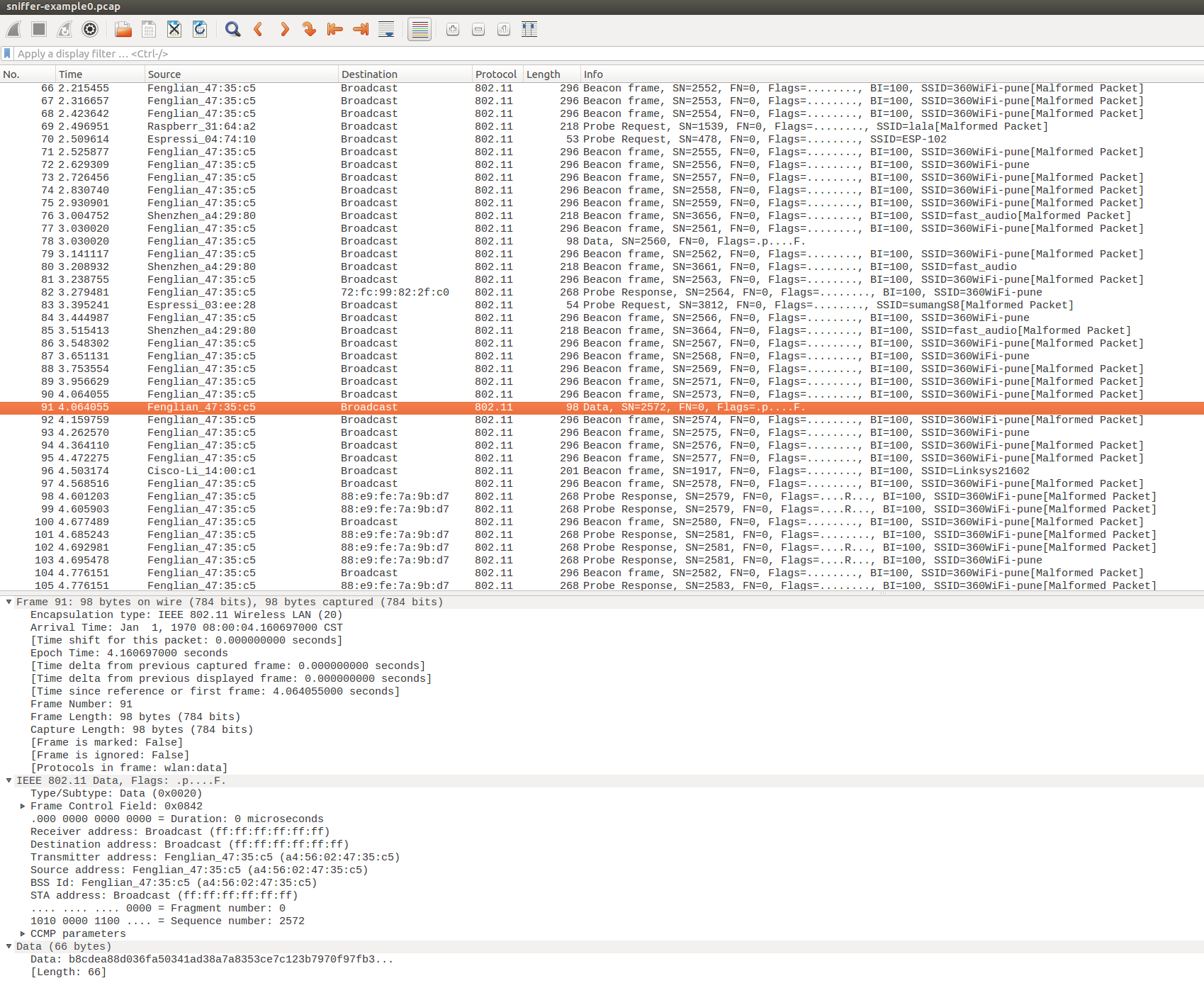1204x988 pixels.
Task: Click the Arrival Time detail line
Action: (x=186, y=627)
